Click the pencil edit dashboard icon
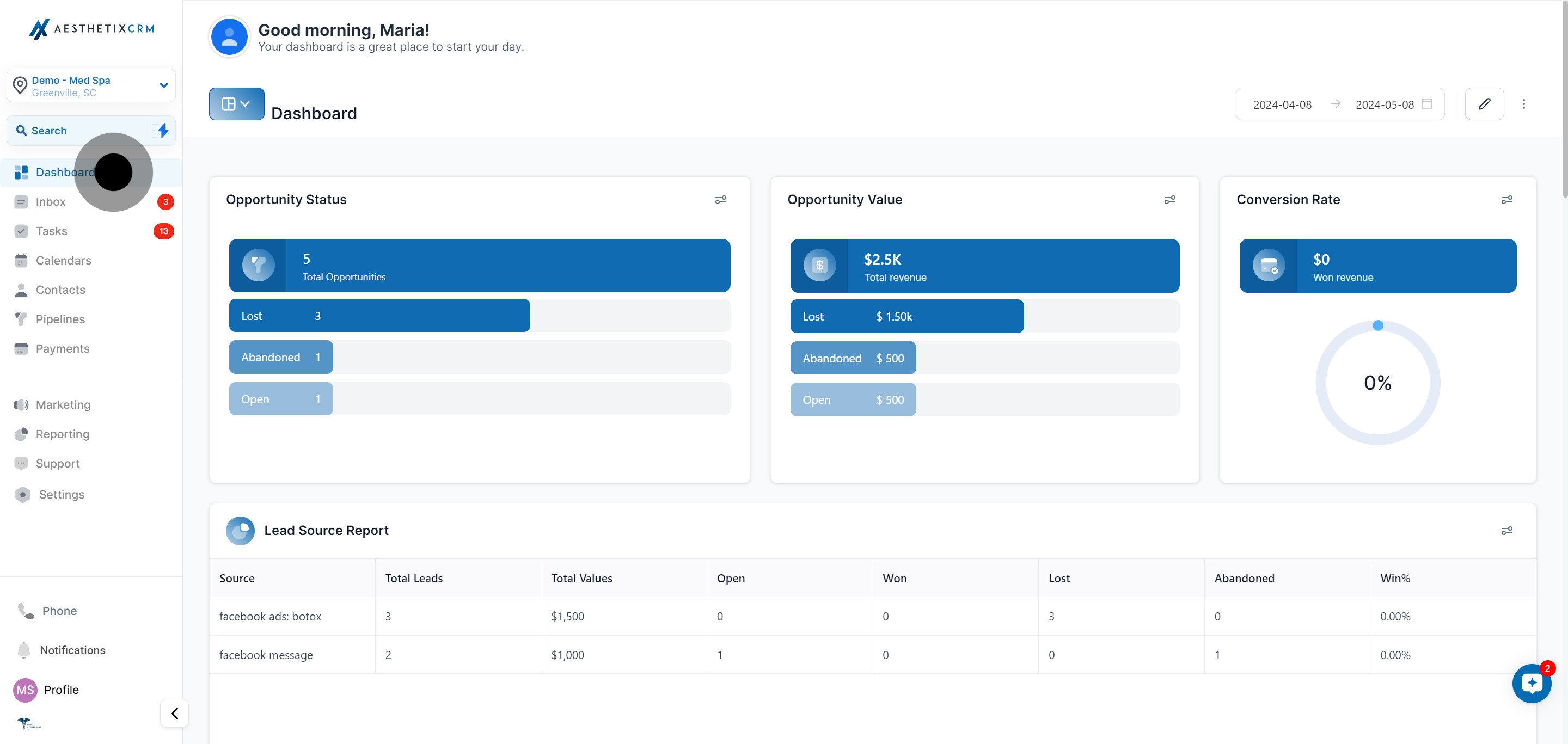Image resolution: width=1568 pixels, height=744 pixels. pos(1484,104)
